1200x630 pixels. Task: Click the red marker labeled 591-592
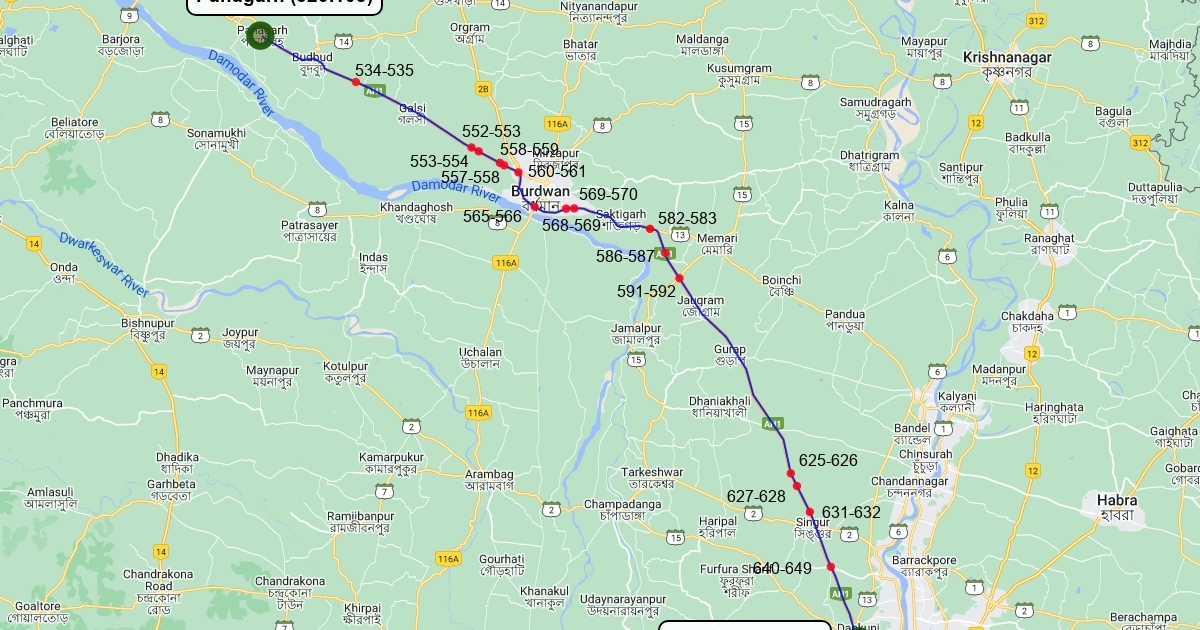(x=679, y=278)
